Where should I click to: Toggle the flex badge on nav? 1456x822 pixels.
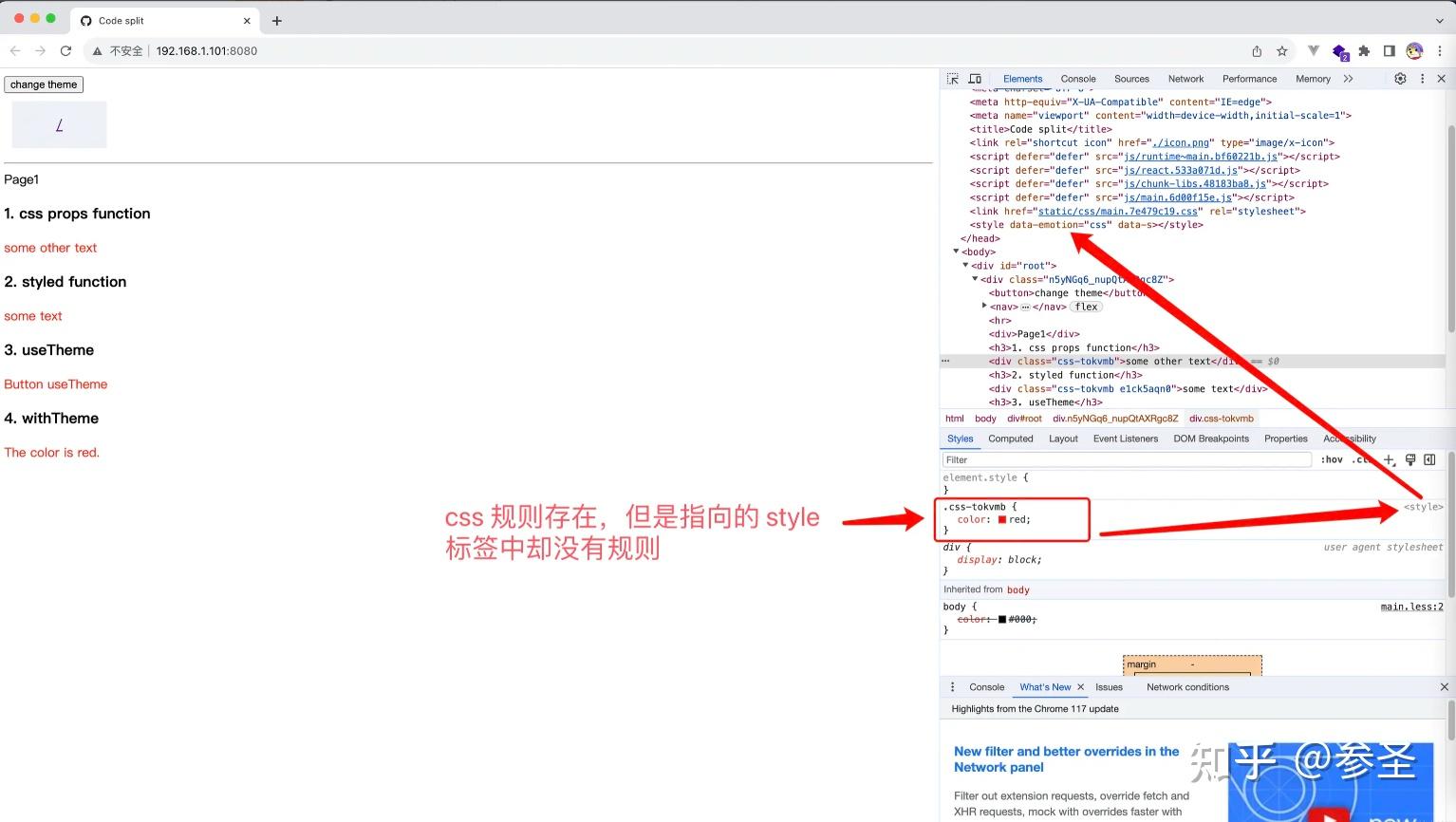[x=1087, y=307]
